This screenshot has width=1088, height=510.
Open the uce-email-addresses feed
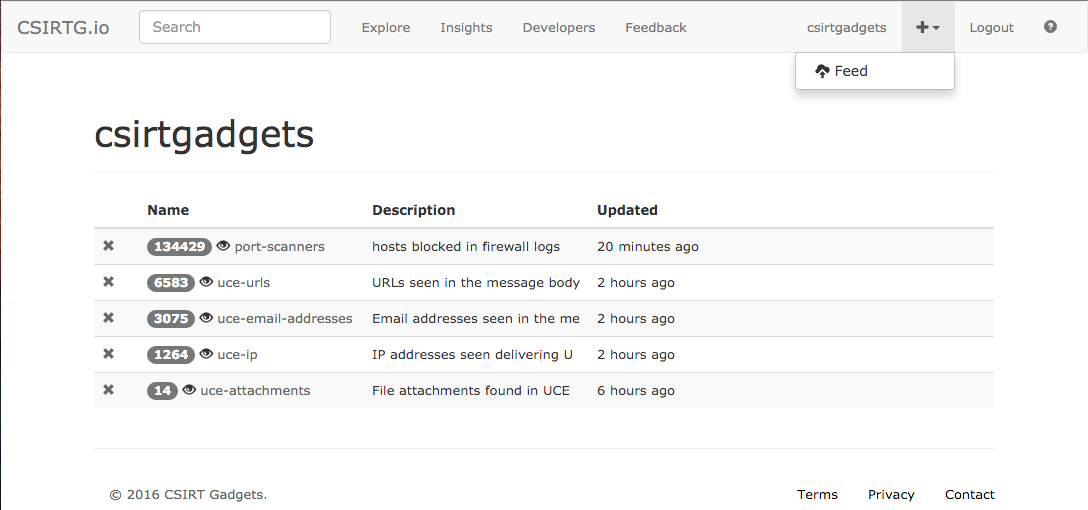coord(284,318)
